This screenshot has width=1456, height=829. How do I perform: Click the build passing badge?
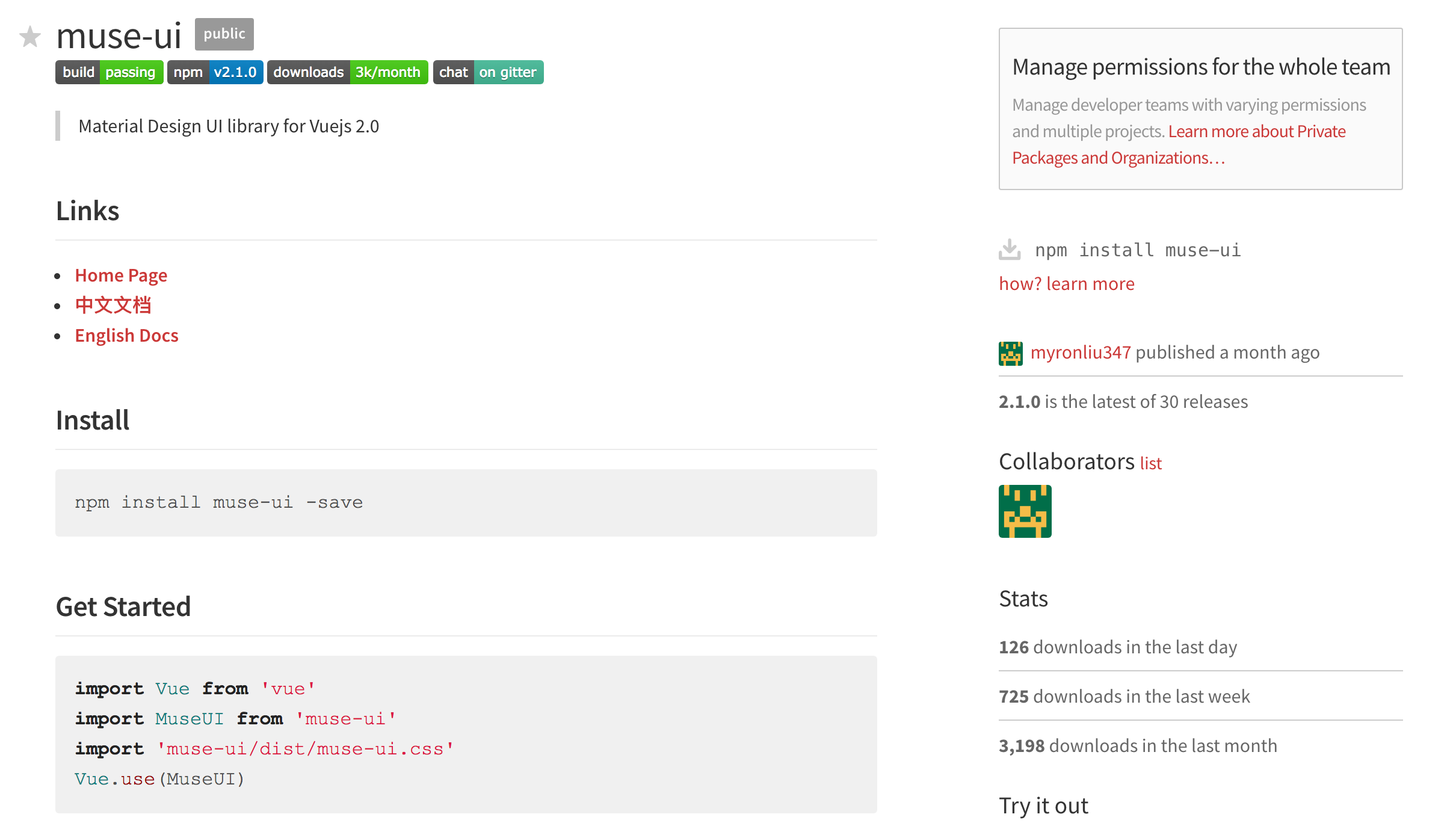[x=110, y=72]
